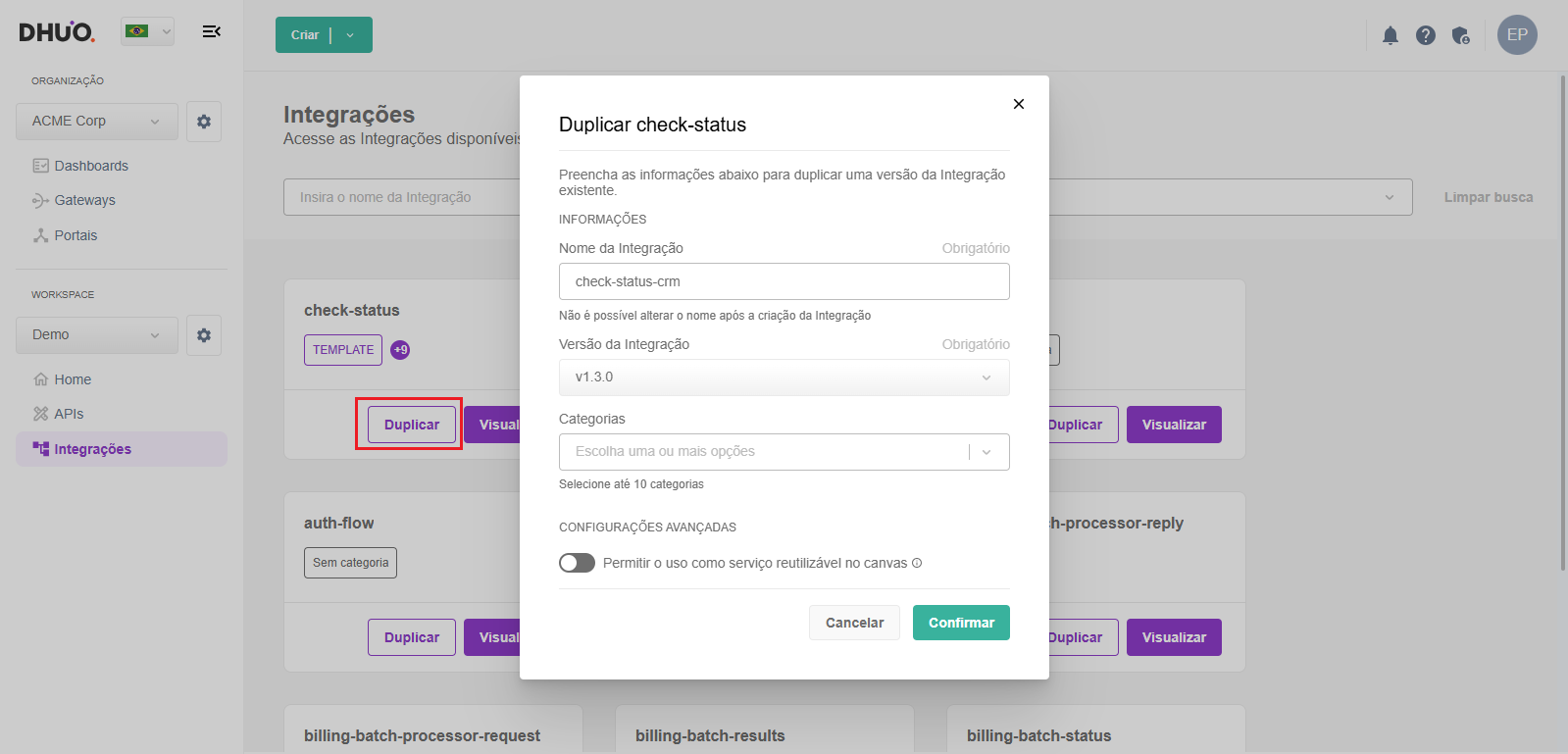Open APIs from workspace menu
This screenshot has height=754, width=1568.
pyautogui.click(x=69, y=414)
